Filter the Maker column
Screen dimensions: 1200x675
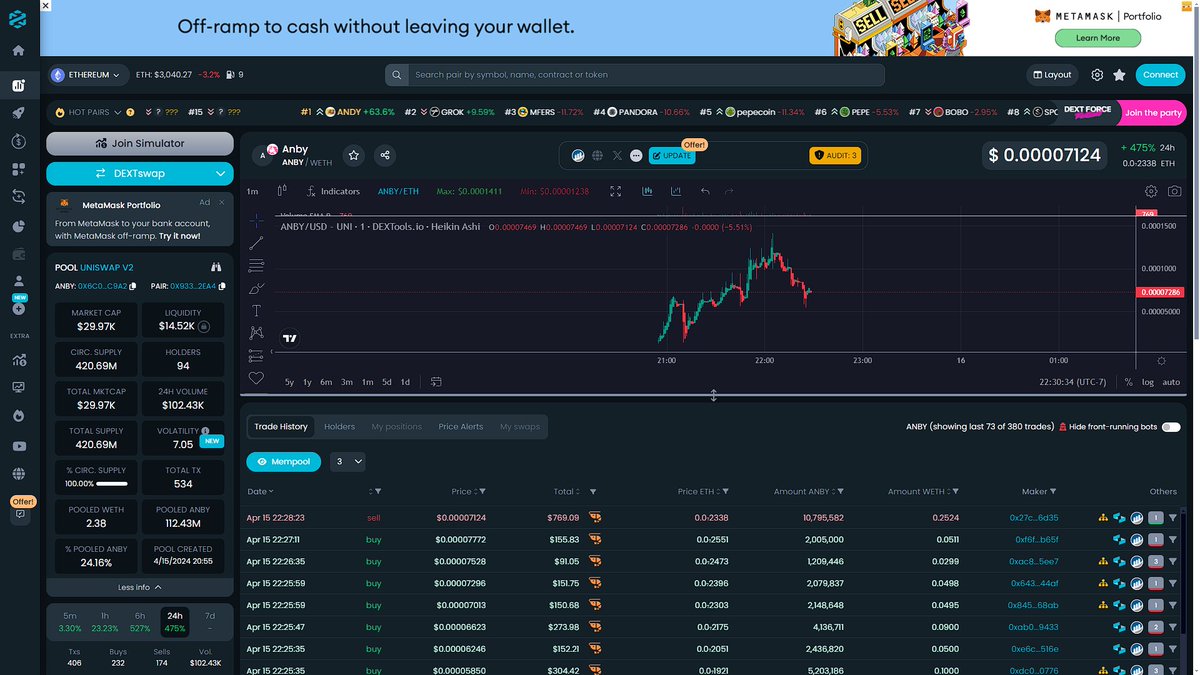pos(1053,491)
